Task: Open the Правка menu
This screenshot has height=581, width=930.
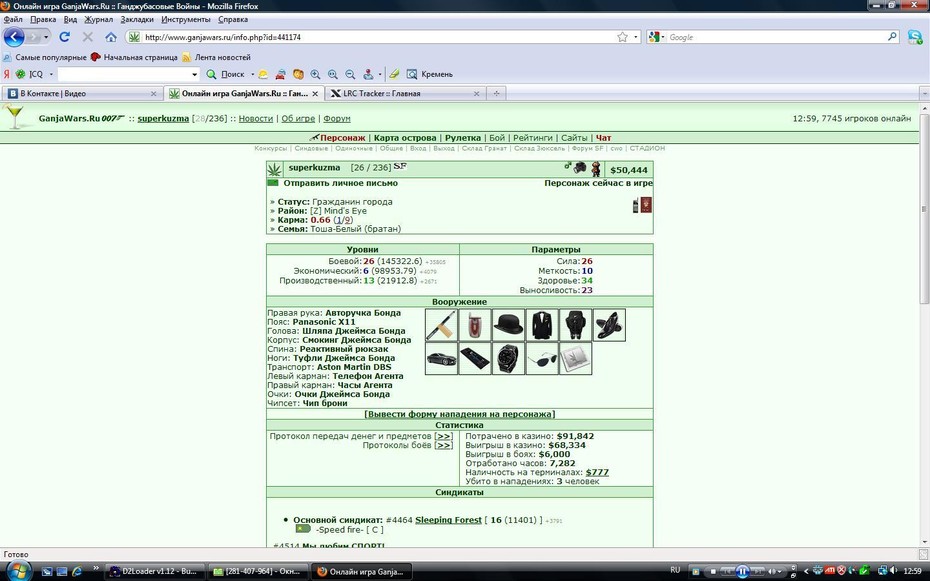Action: (43, 19)
